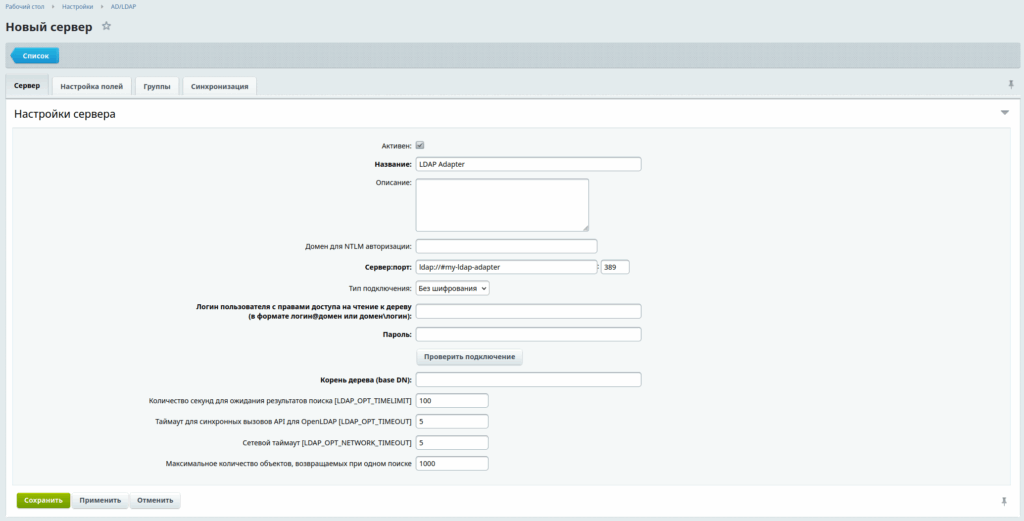Open the Рабочий стол breadcrumb link
This screenshot has height=521, width=1024.
[x=26, y=7]
